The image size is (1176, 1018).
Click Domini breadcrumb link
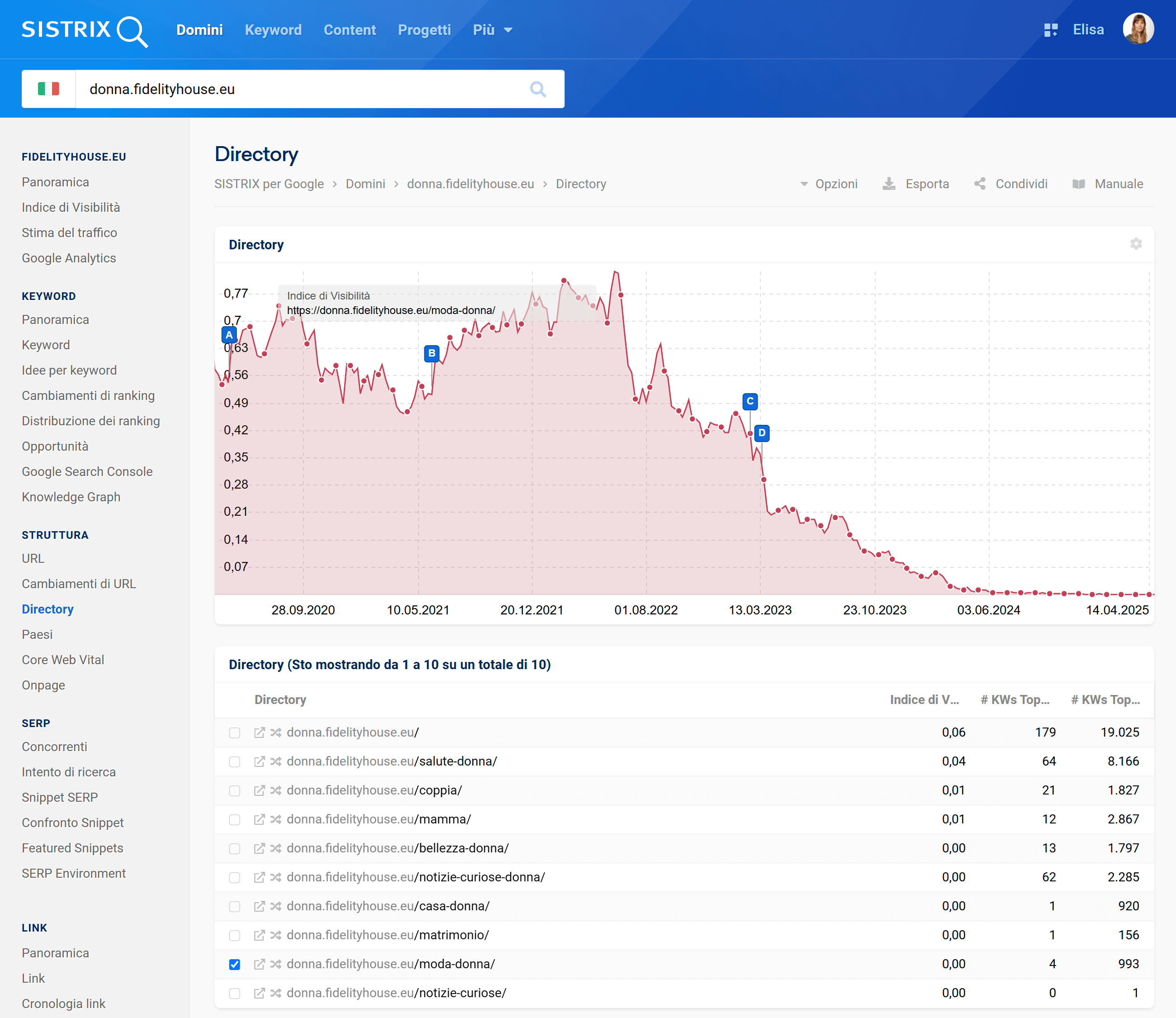pyautogui.click(x=365, y=184)
